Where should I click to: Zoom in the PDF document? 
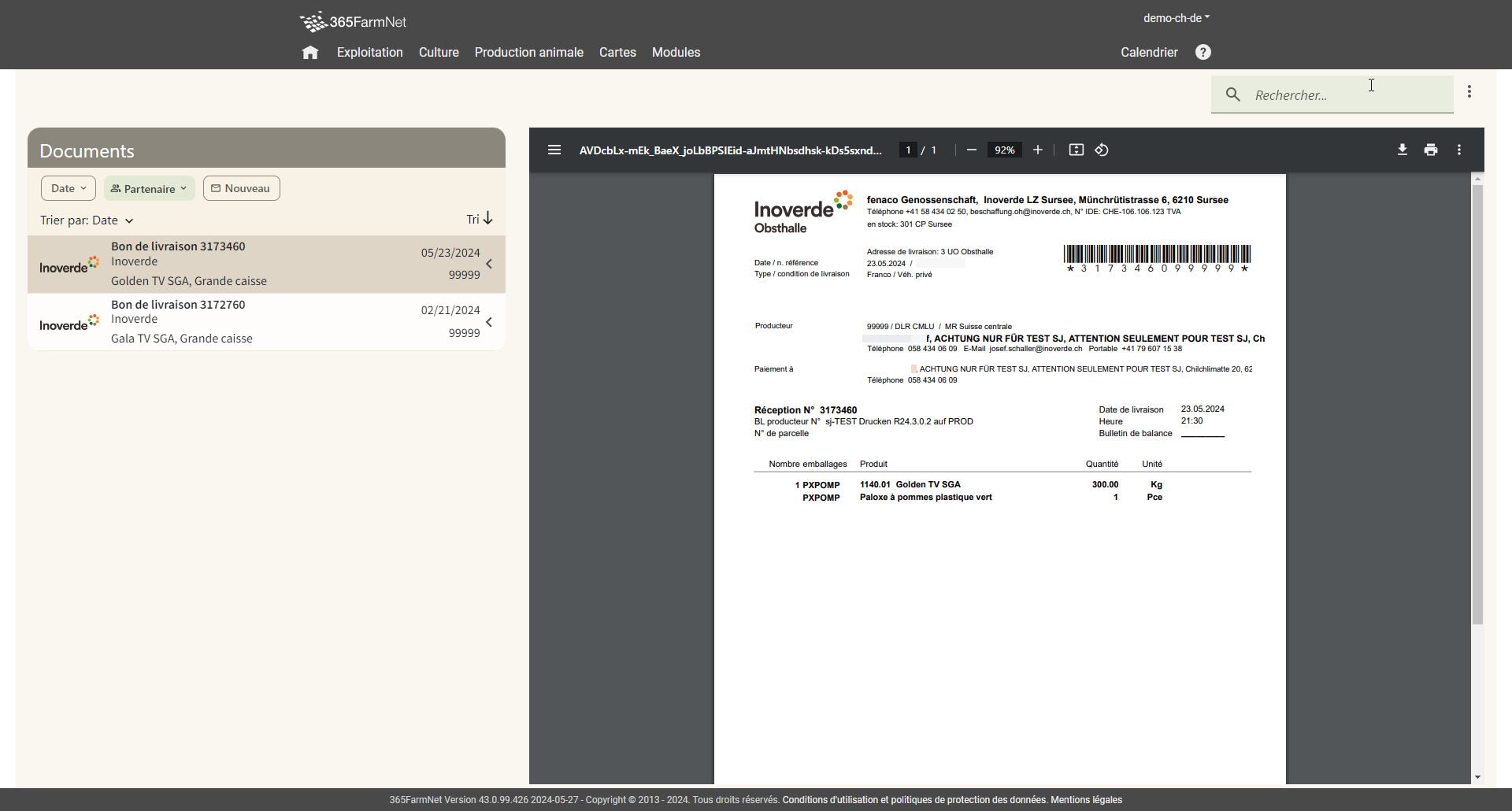point(1038,150)
